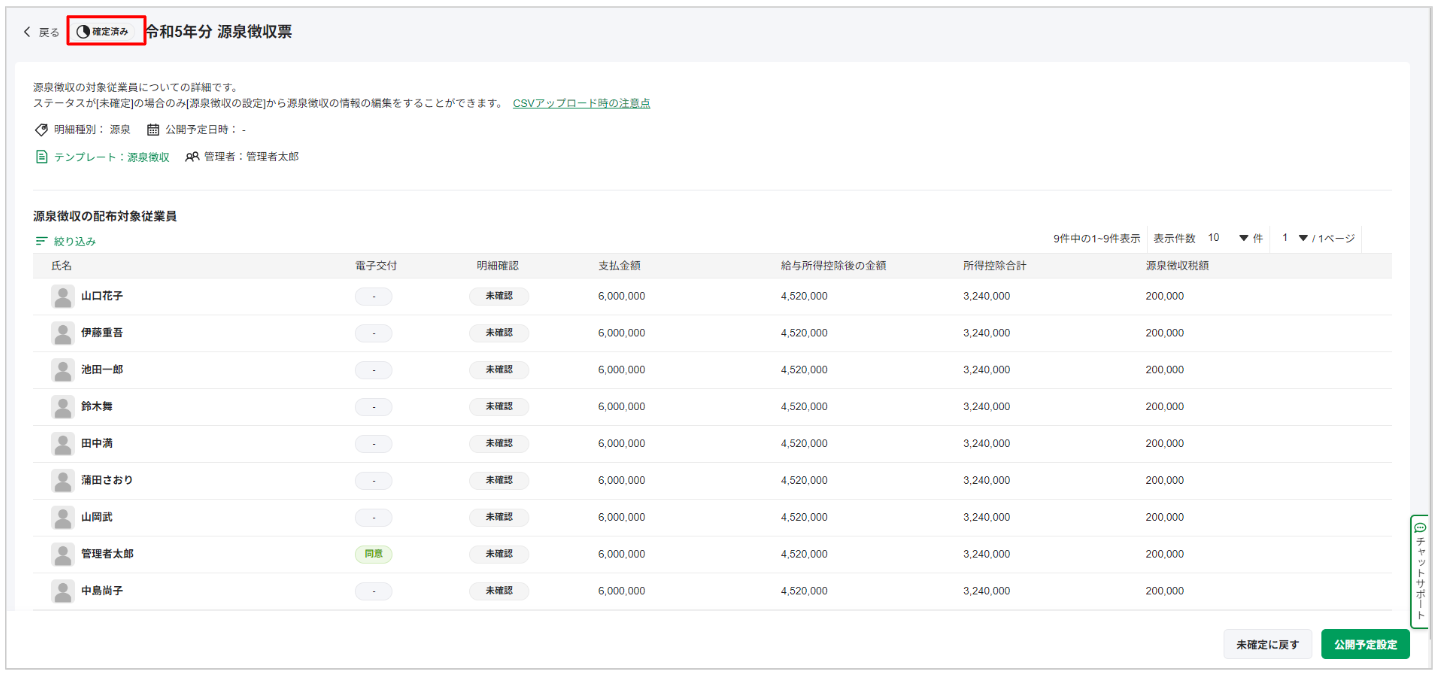Screen dimensions: 1436x676
Task: Expand the 表示件数 10 dropdown
Action: [x=1244, y=238]
